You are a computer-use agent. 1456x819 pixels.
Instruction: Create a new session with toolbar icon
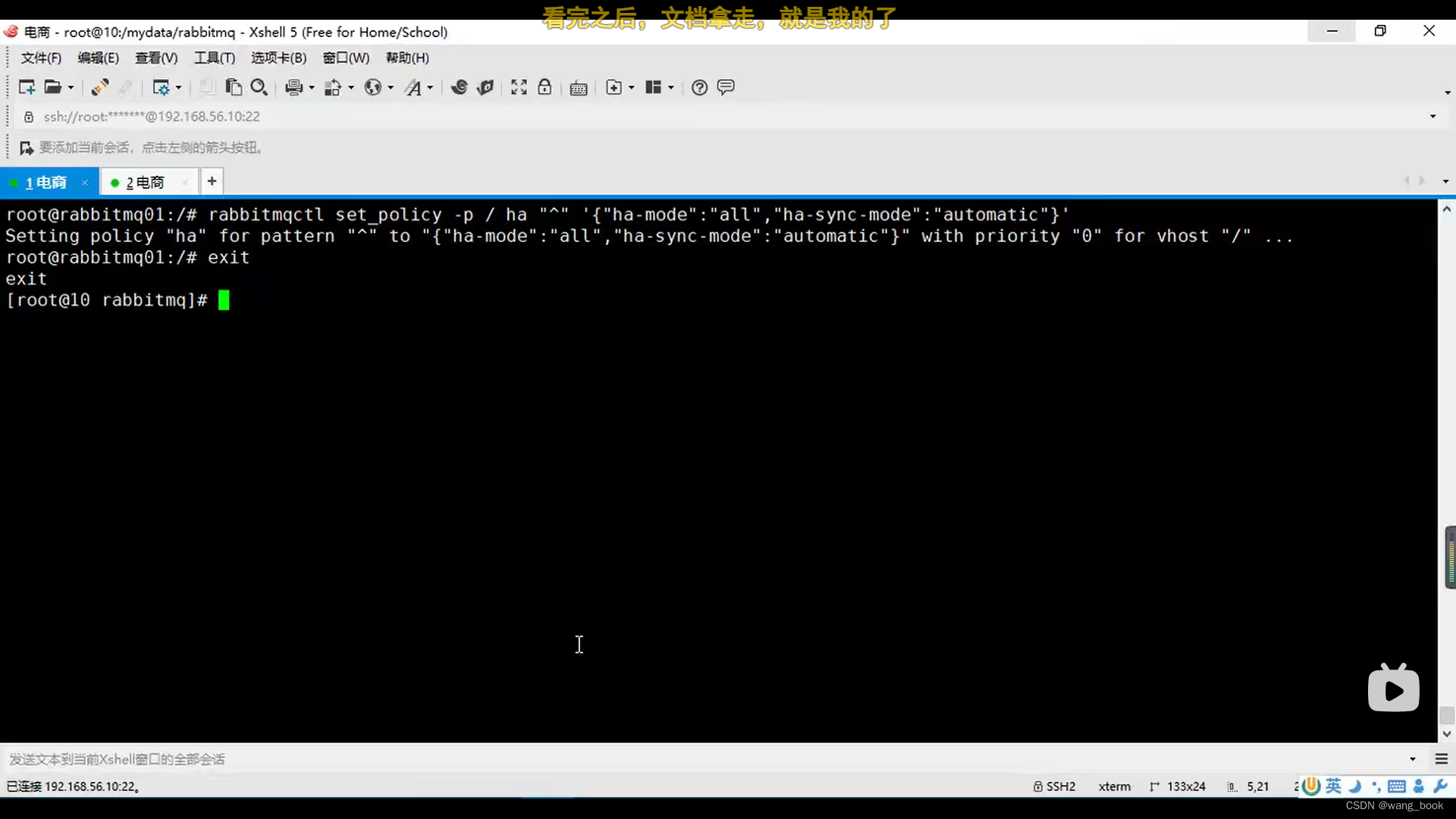(x=27, y=87)
